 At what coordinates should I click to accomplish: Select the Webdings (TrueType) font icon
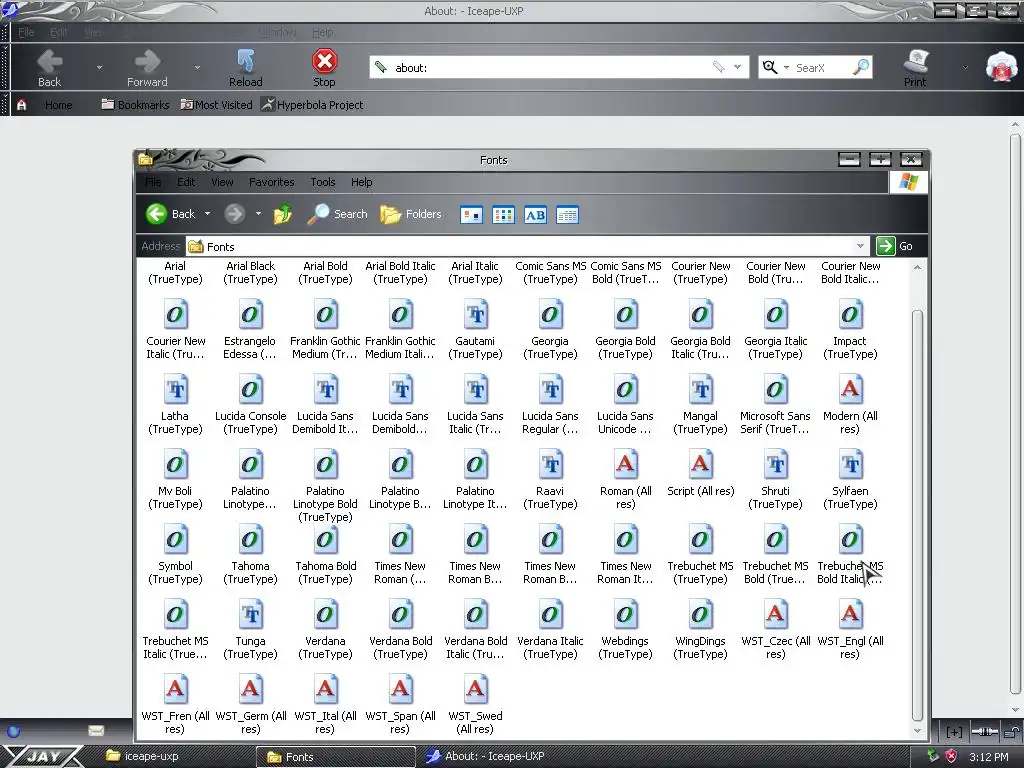point(626,615)
